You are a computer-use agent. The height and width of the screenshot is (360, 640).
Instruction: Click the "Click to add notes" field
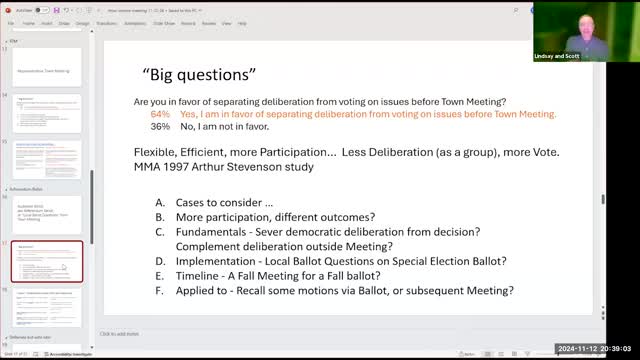(x=119, y=334)
